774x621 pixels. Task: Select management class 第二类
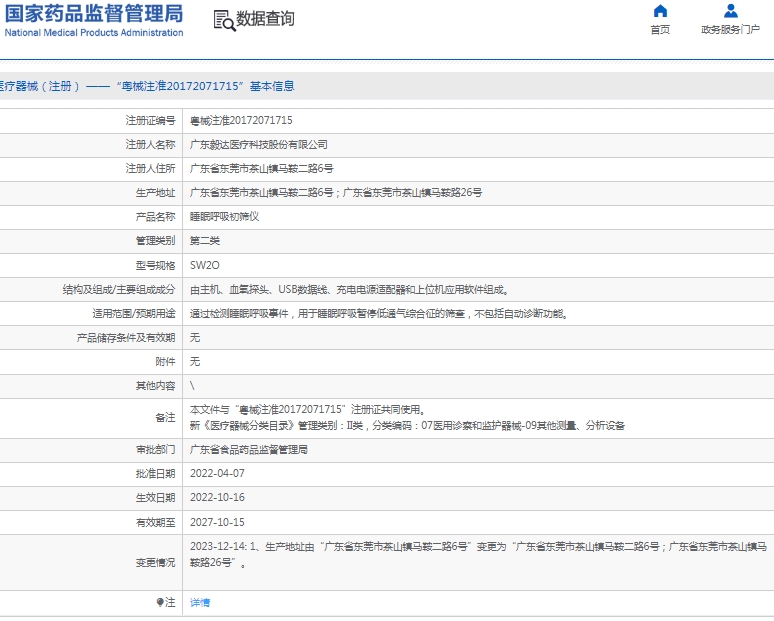click(205, 241)
